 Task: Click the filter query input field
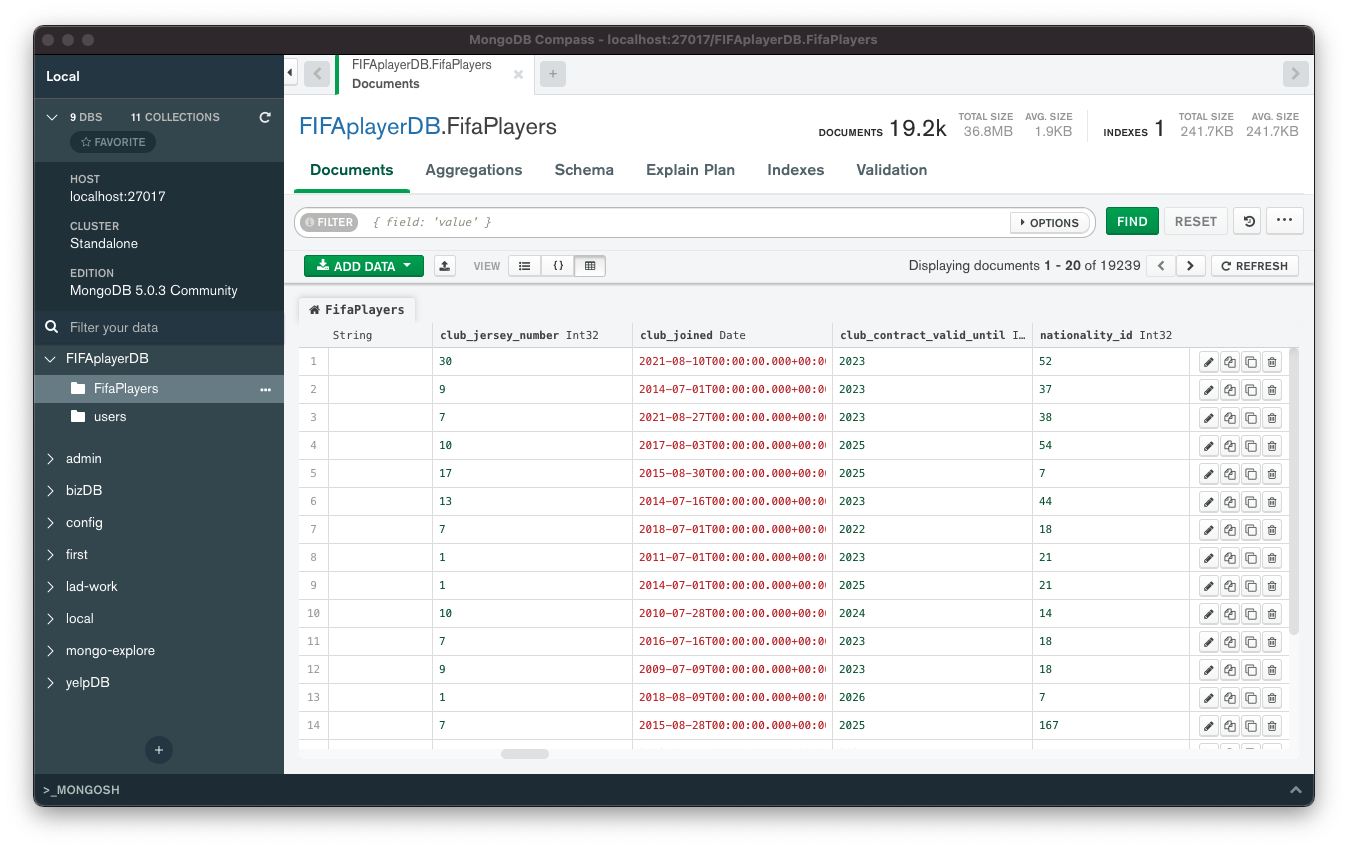686,222
